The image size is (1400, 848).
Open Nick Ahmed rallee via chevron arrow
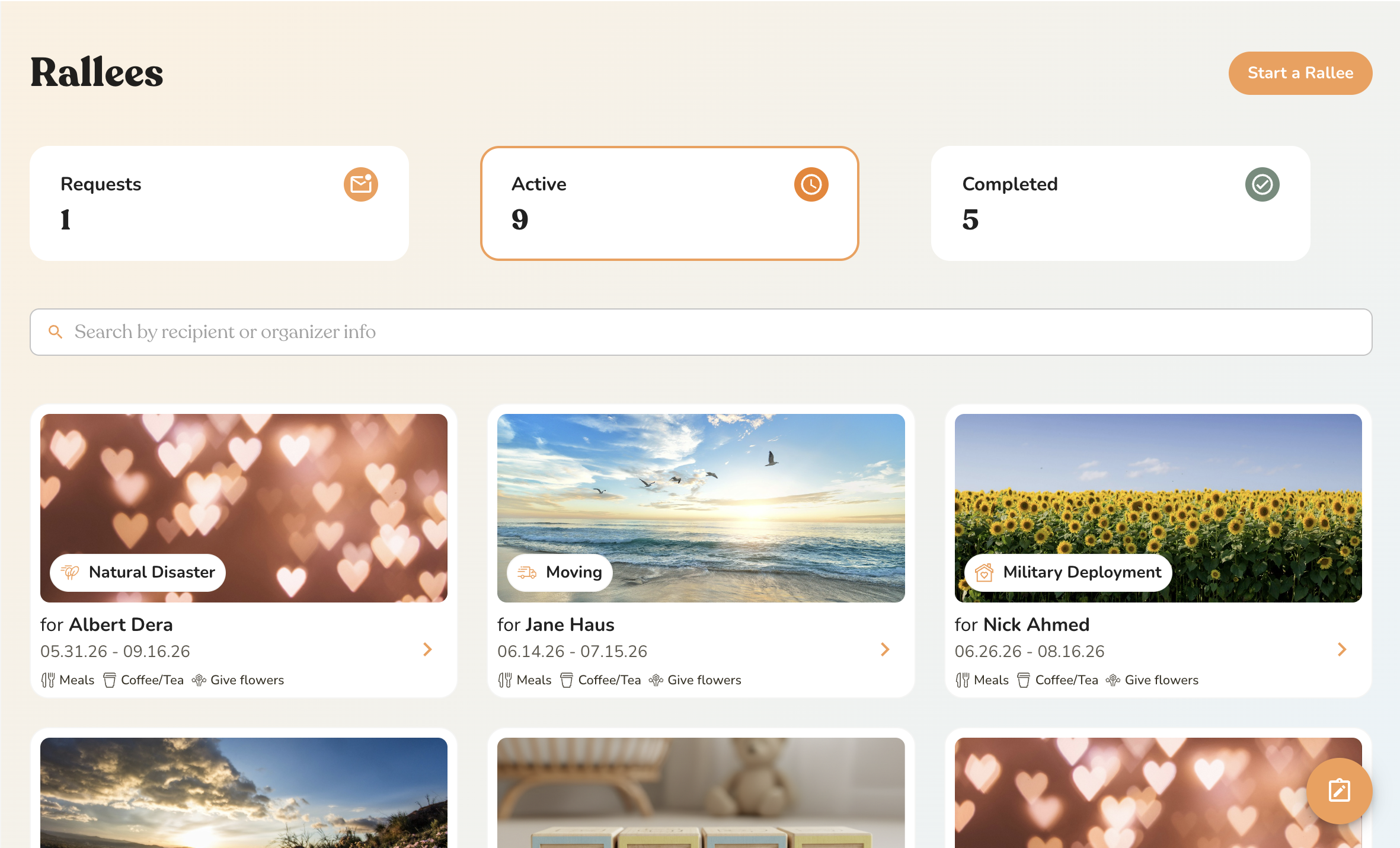(x=1342, y=649)
